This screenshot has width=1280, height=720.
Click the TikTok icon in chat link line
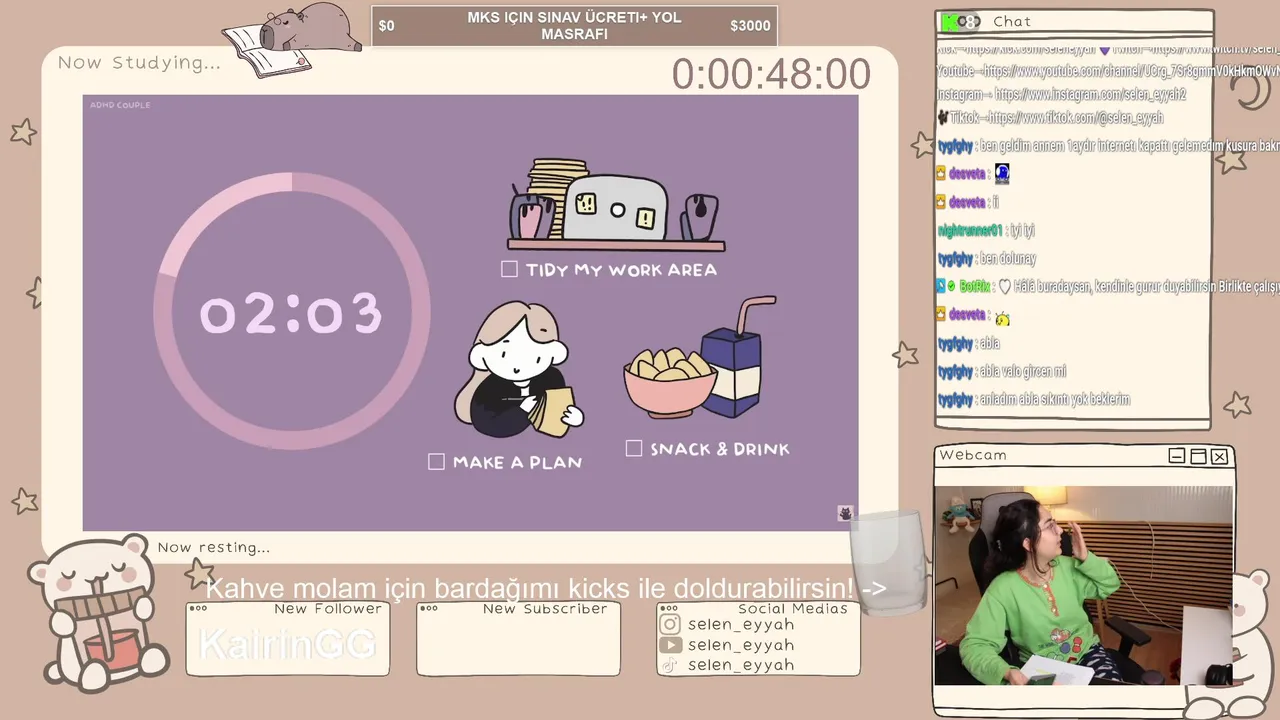coord(942,118)
